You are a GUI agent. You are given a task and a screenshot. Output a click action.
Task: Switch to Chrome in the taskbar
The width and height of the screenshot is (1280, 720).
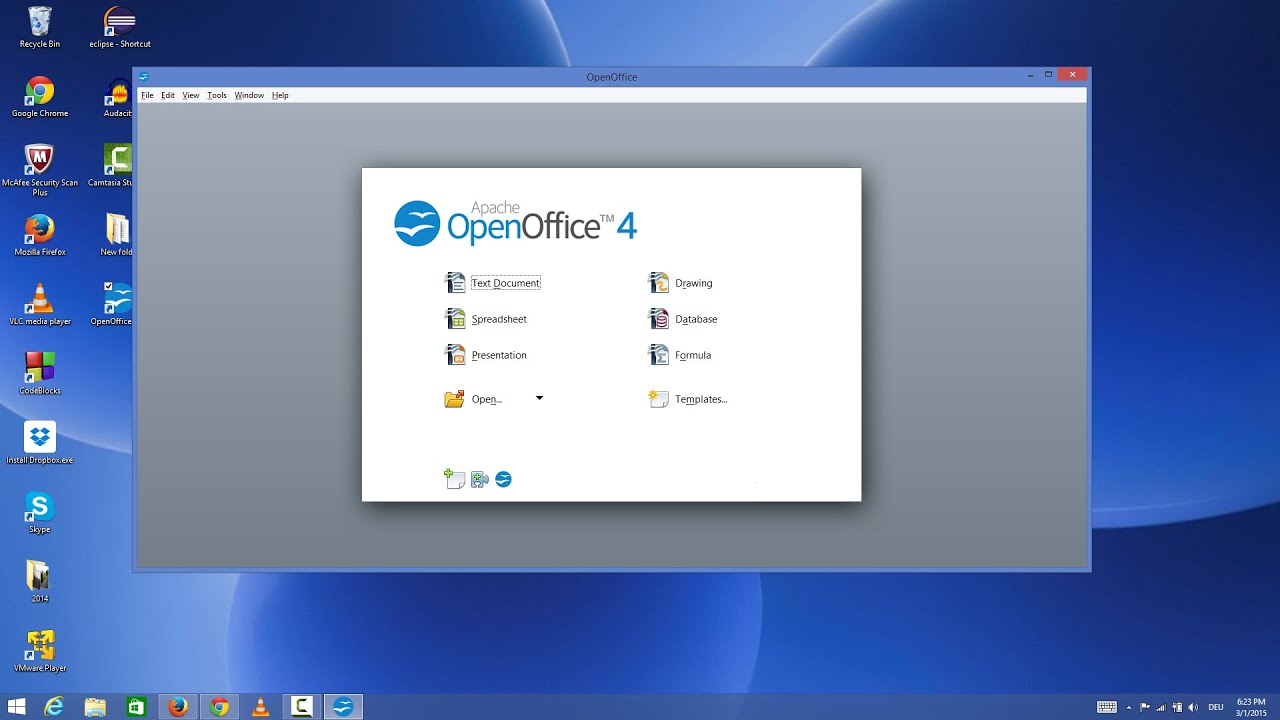[x=219, y=707]
